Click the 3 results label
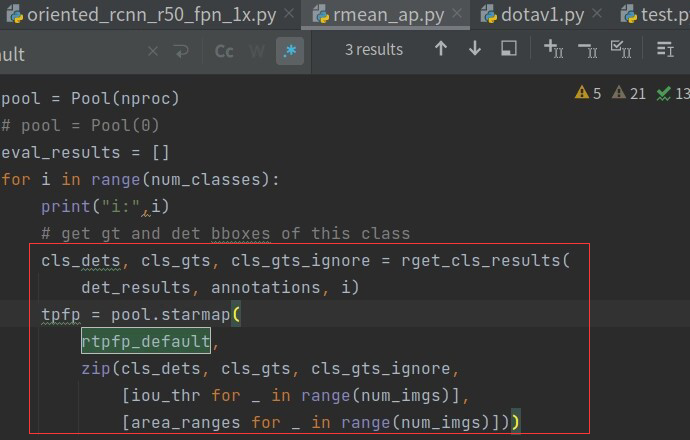 click(x=374, y=49)
